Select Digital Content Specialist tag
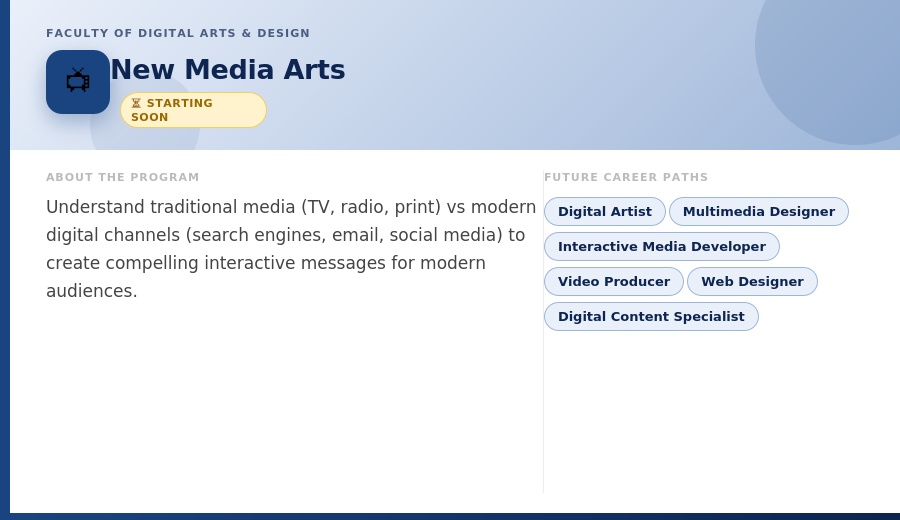The image size is (900, 520). click(651, 317)
